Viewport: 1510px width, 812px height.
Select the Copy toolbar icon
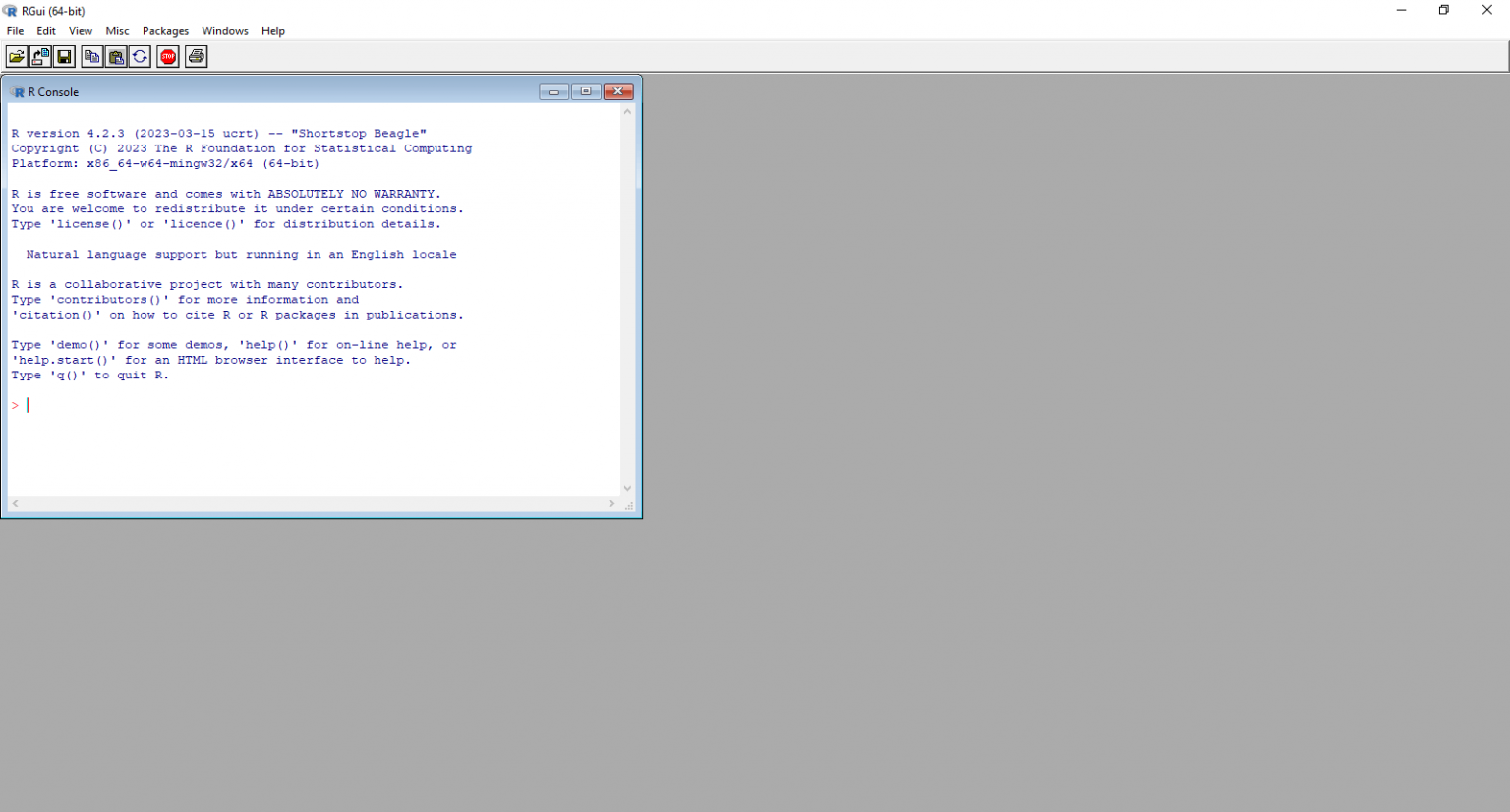tap(91, 56)
